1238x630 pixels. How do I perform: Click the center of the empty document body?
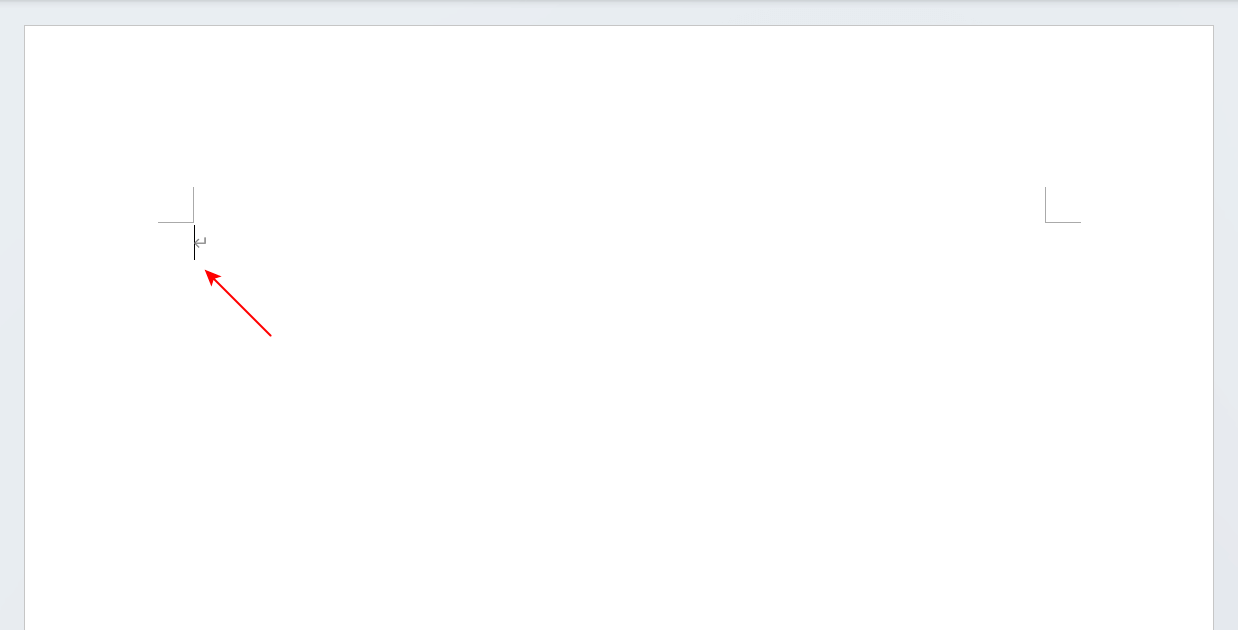tap(619, 420)
